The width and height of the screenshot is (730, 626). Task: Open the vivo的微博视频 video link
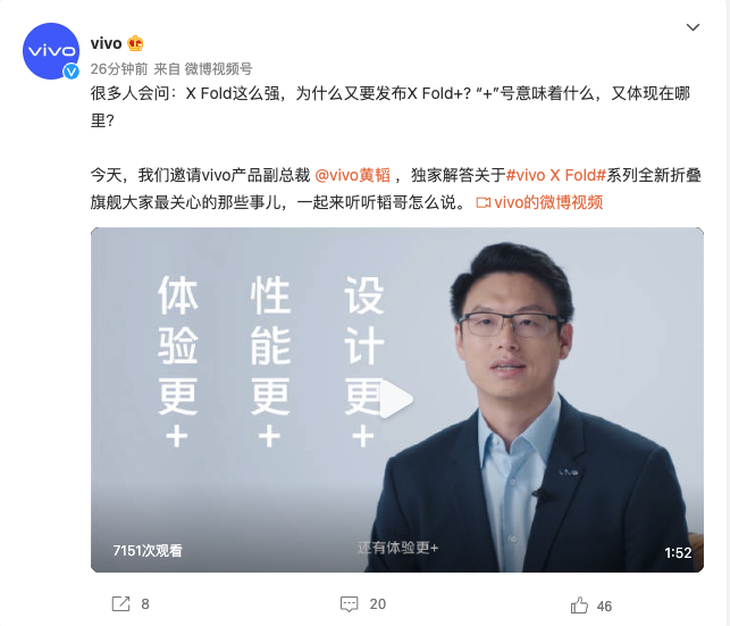tap(548, 202)
